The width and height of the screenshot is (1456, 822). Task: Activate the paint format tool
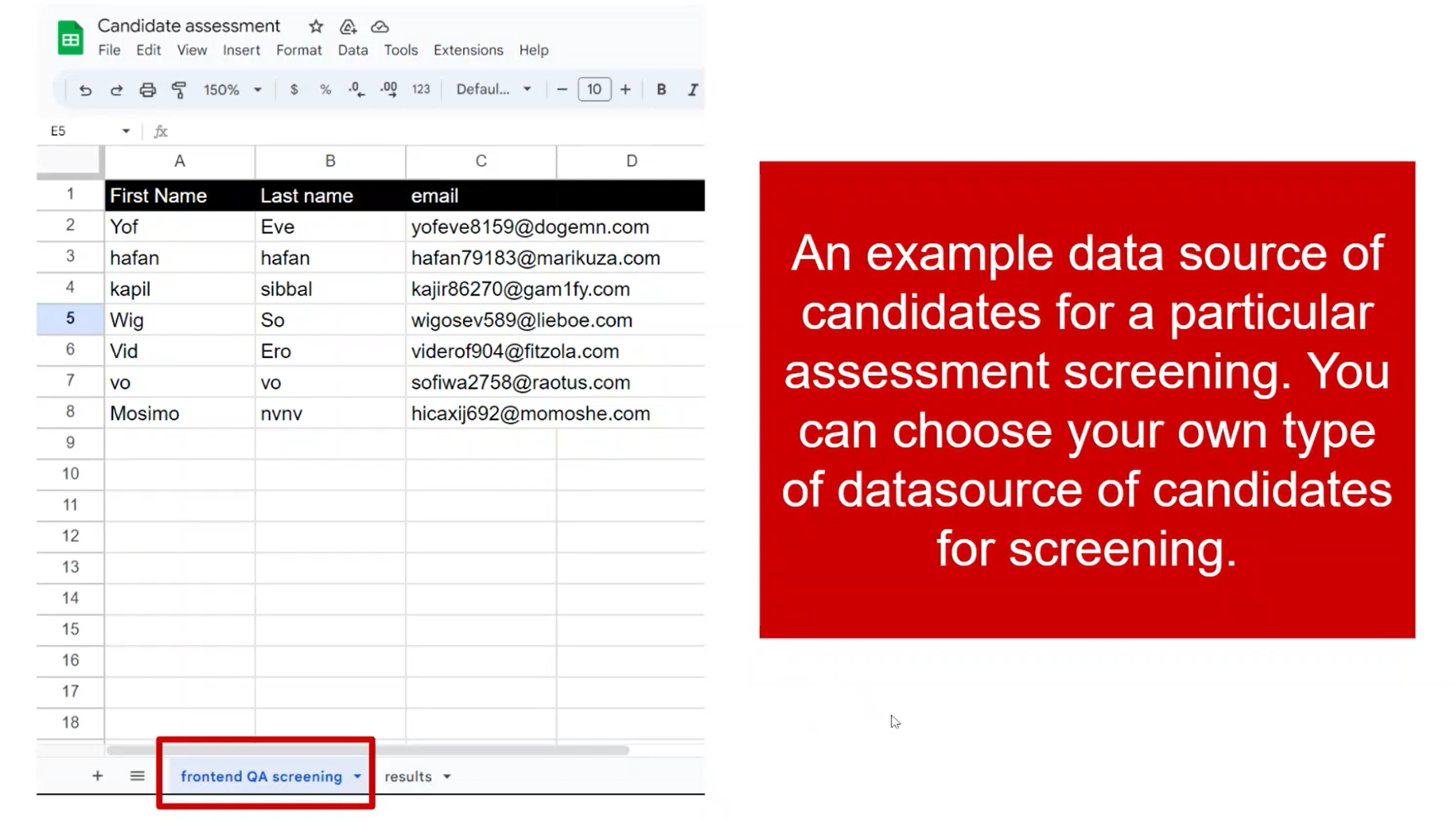(x=179, y=89)
